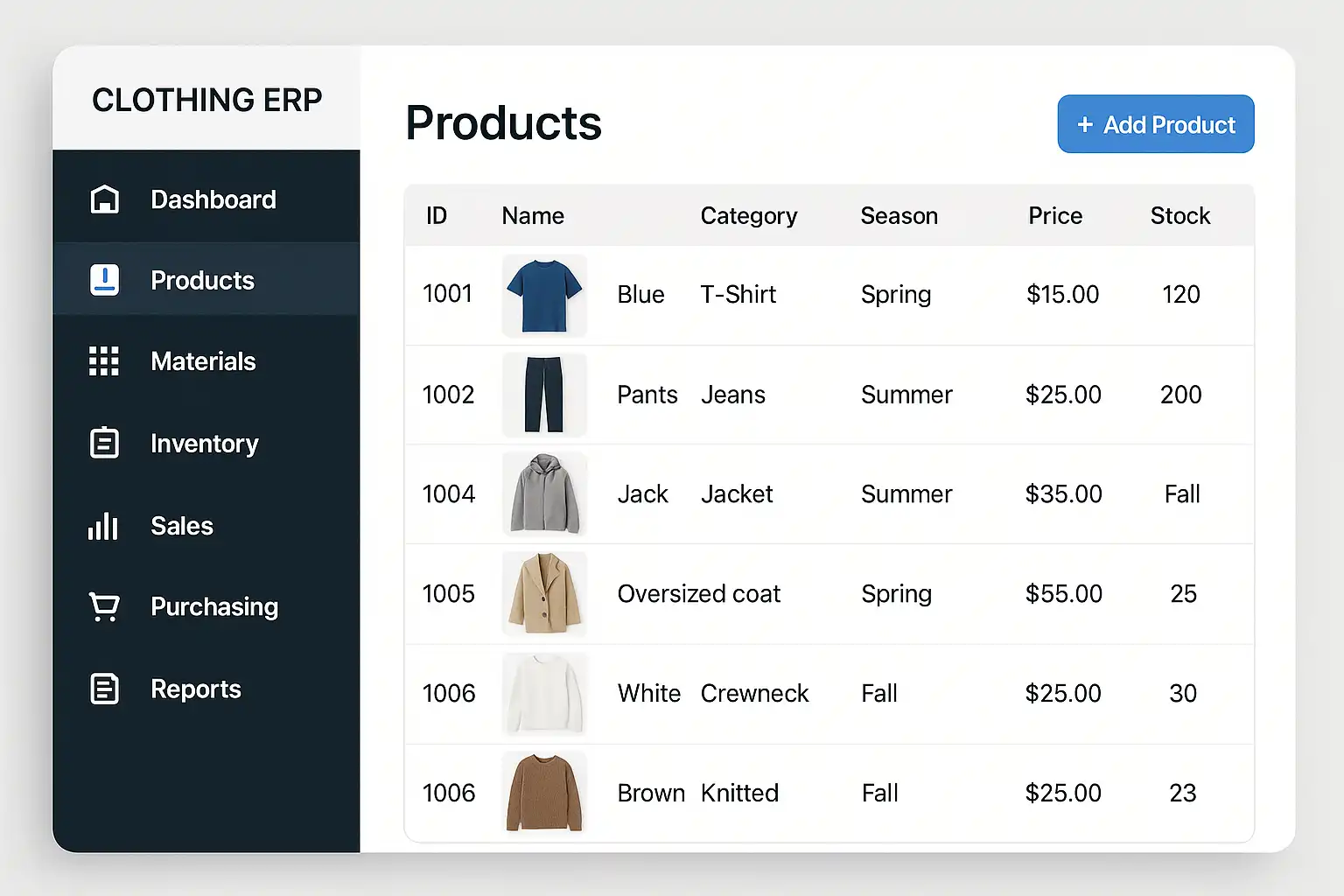Open the Purchasing page
1344x896 pixels.
pyautogui.click(x=206, y=606)
